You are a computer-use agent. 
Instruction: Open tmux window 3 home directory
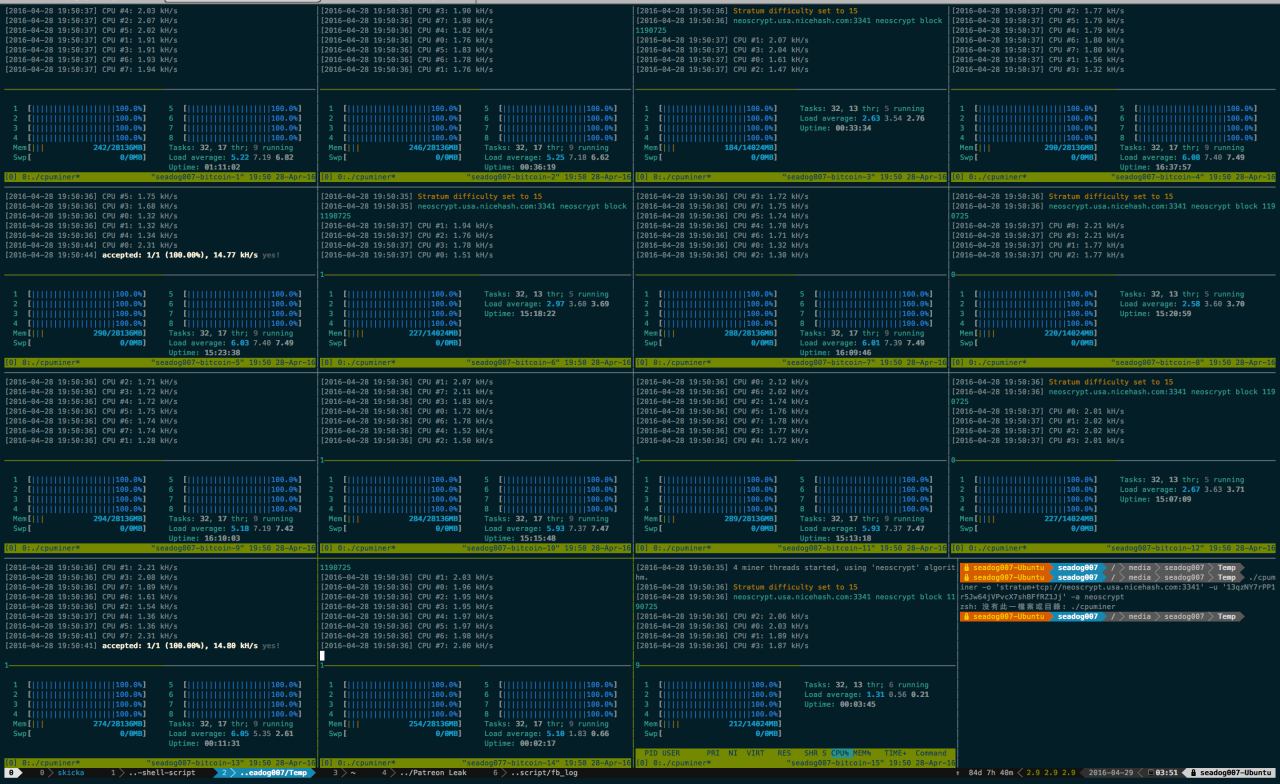point(345,773)
